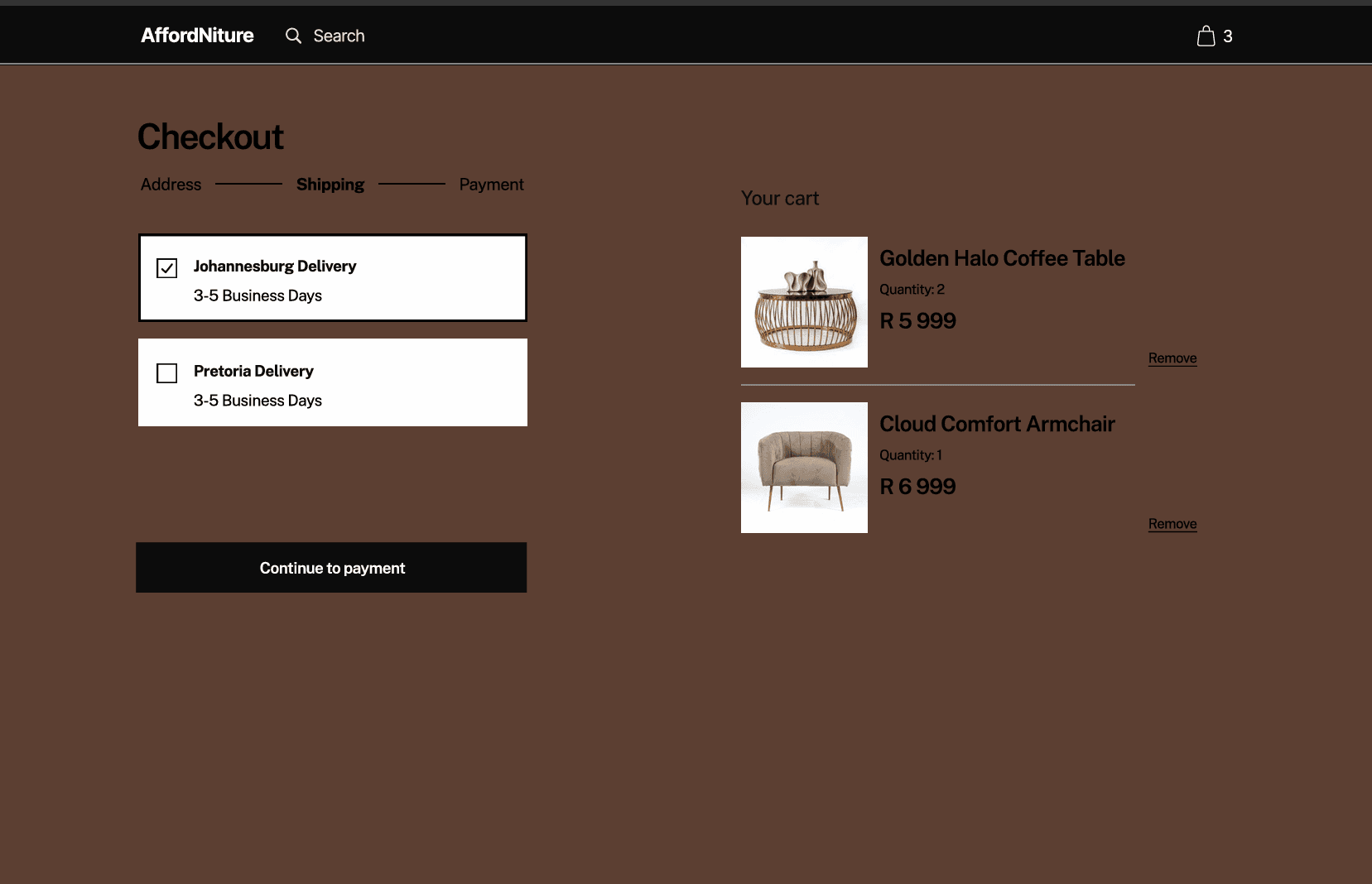Select the Shipping step in checkout
Screen dimensions: 1372x884
pyautogui.click(x=330, y=185)
